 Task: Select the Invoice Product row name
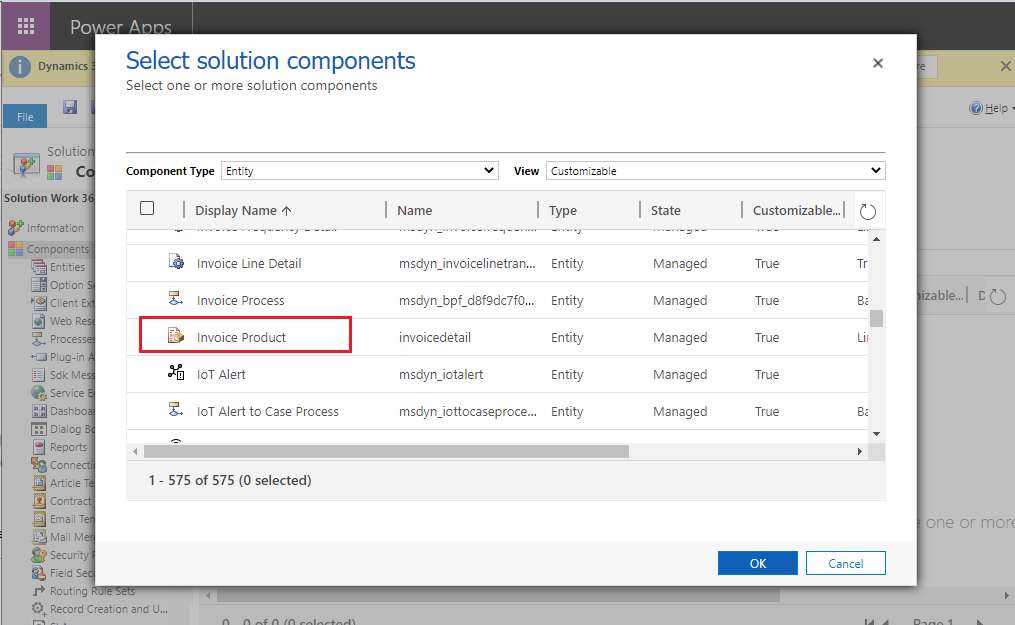241,337
